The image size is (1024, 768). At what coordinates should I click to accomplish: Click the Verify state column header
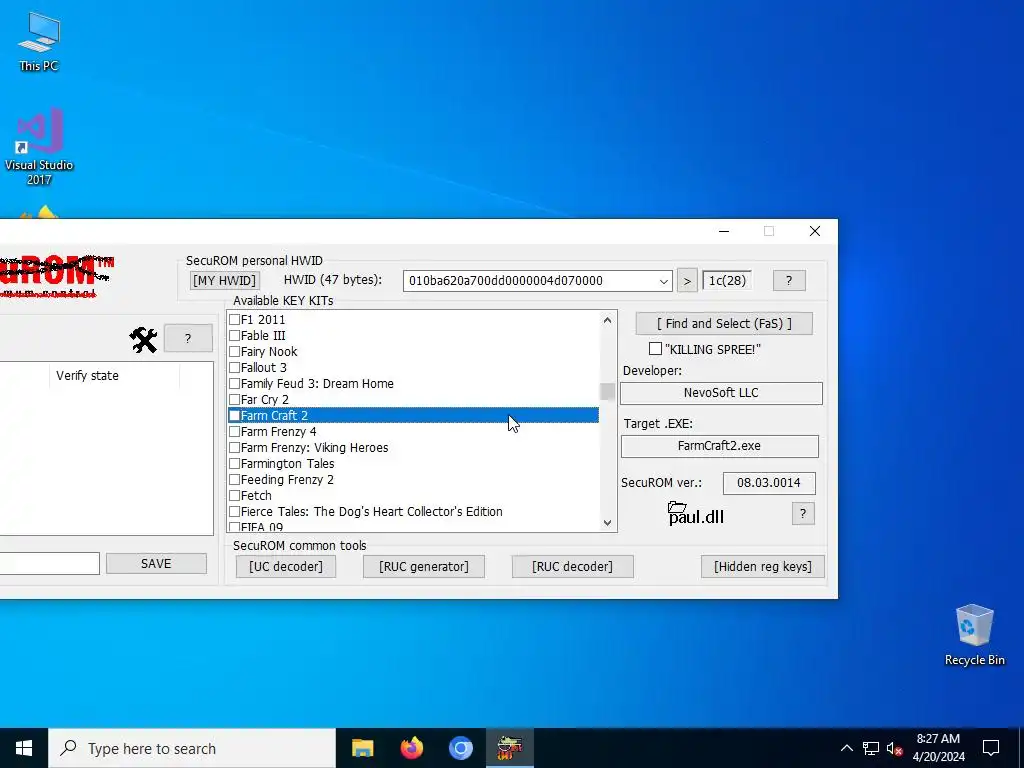tap(114, 376)
